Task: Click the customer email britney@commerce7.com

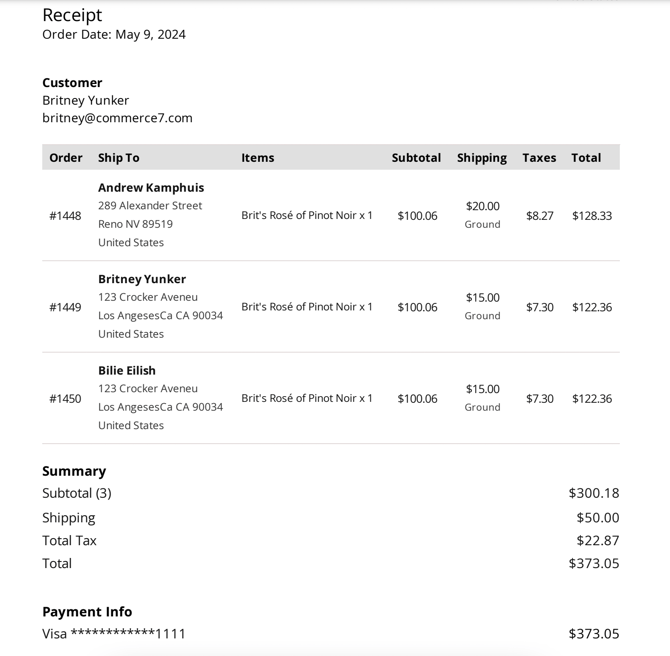Action: [x=117, y=118]
